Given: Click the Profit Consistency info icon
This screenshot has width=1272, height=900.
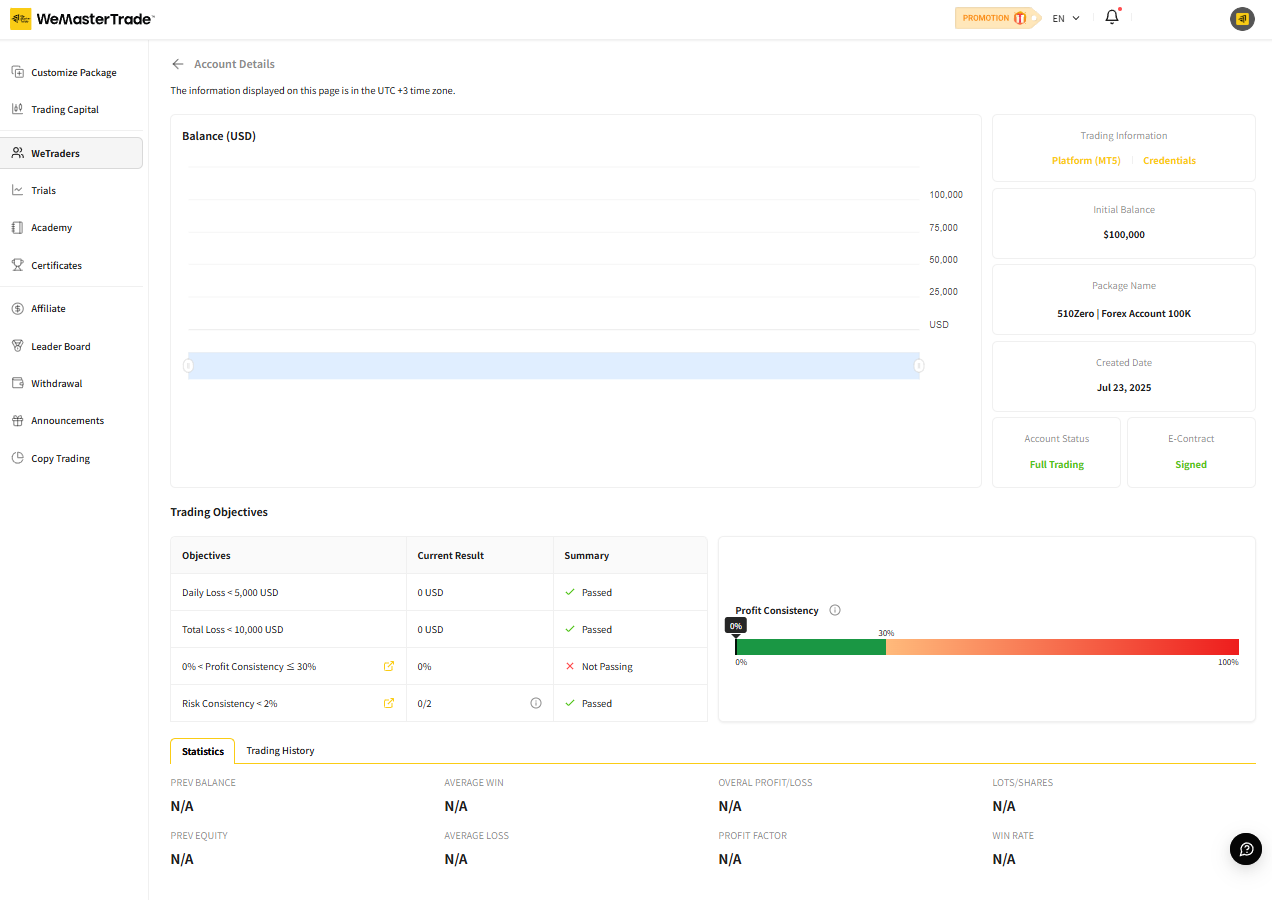Looking at the screenshot, I should pos(835,610).
